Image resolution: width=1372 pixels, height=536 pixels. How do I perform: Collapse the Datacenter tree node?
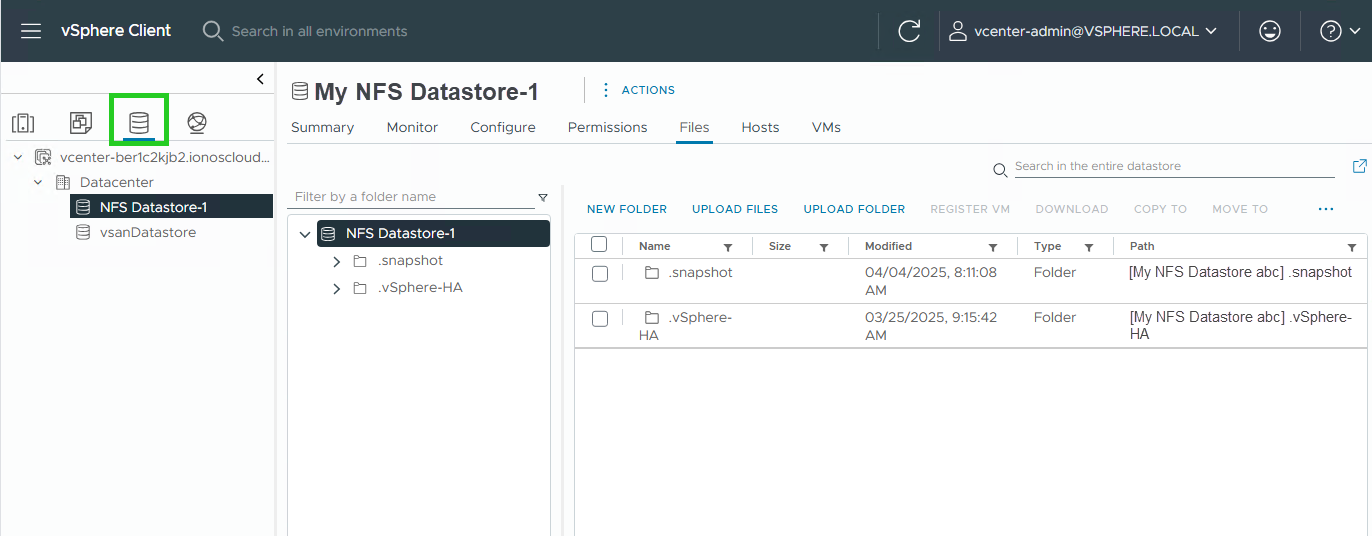pyautogui.click(x=38, y=182)
